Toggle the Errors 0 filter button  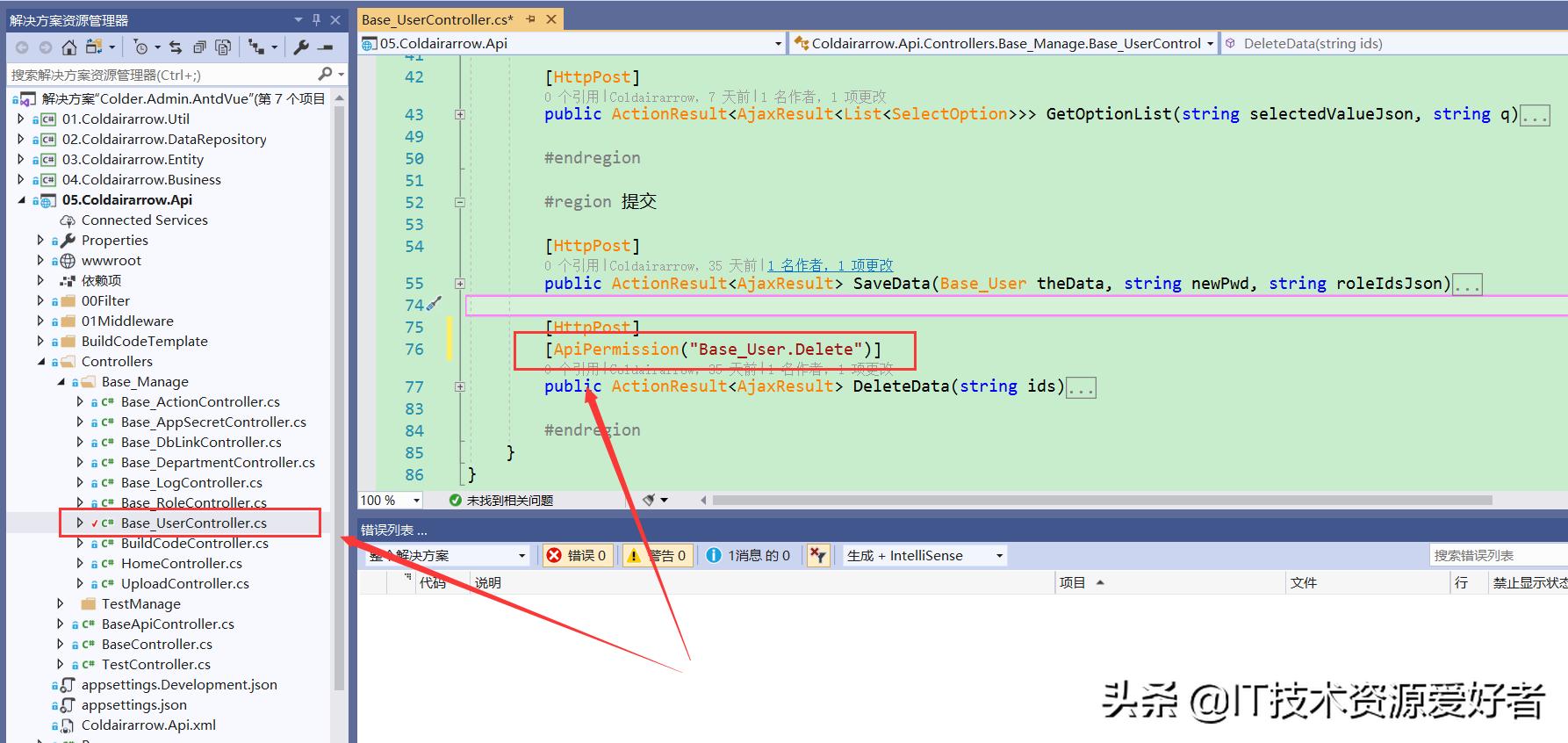(x=578, y=555)
